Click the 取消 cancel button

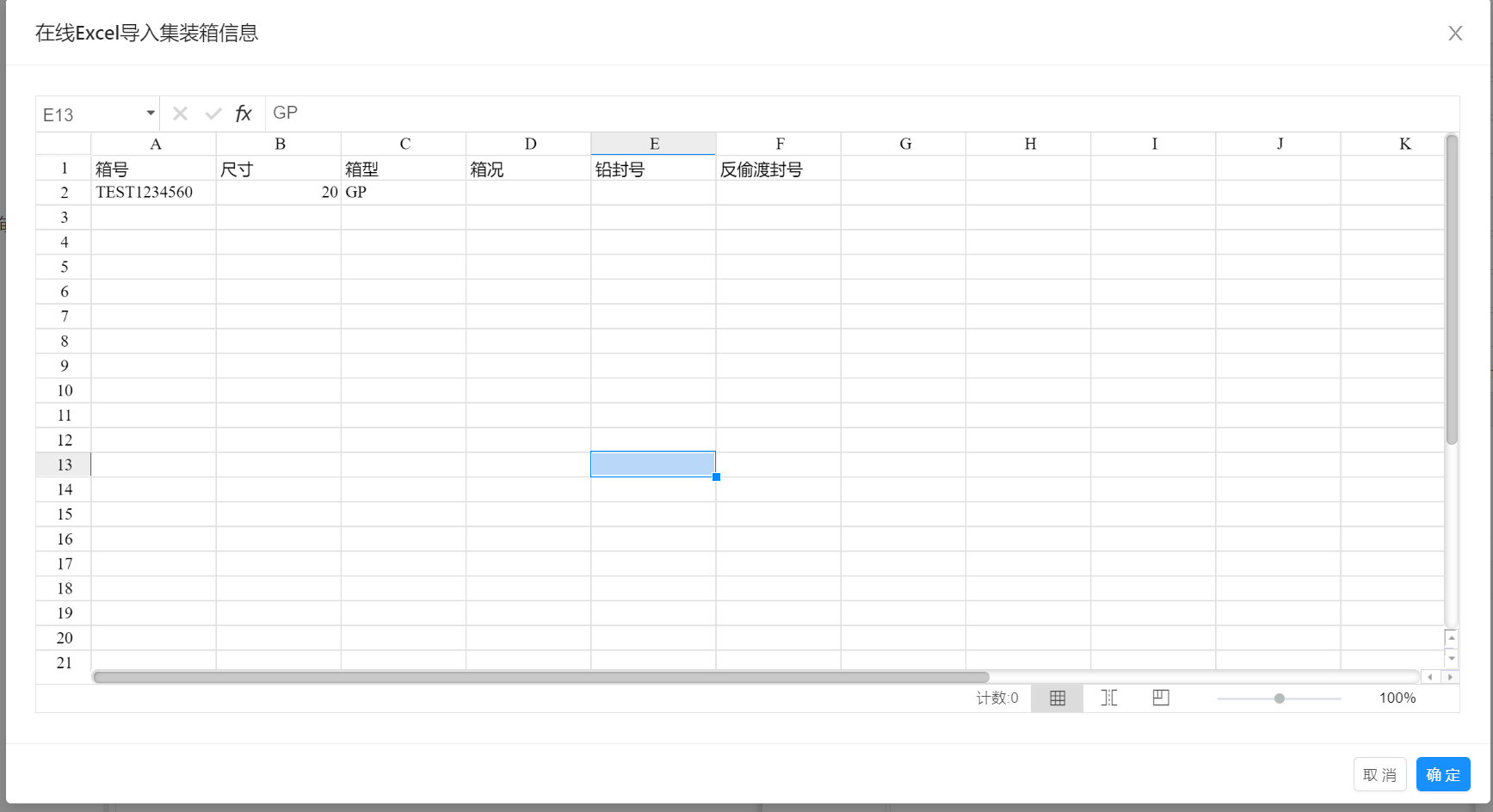1379,774
